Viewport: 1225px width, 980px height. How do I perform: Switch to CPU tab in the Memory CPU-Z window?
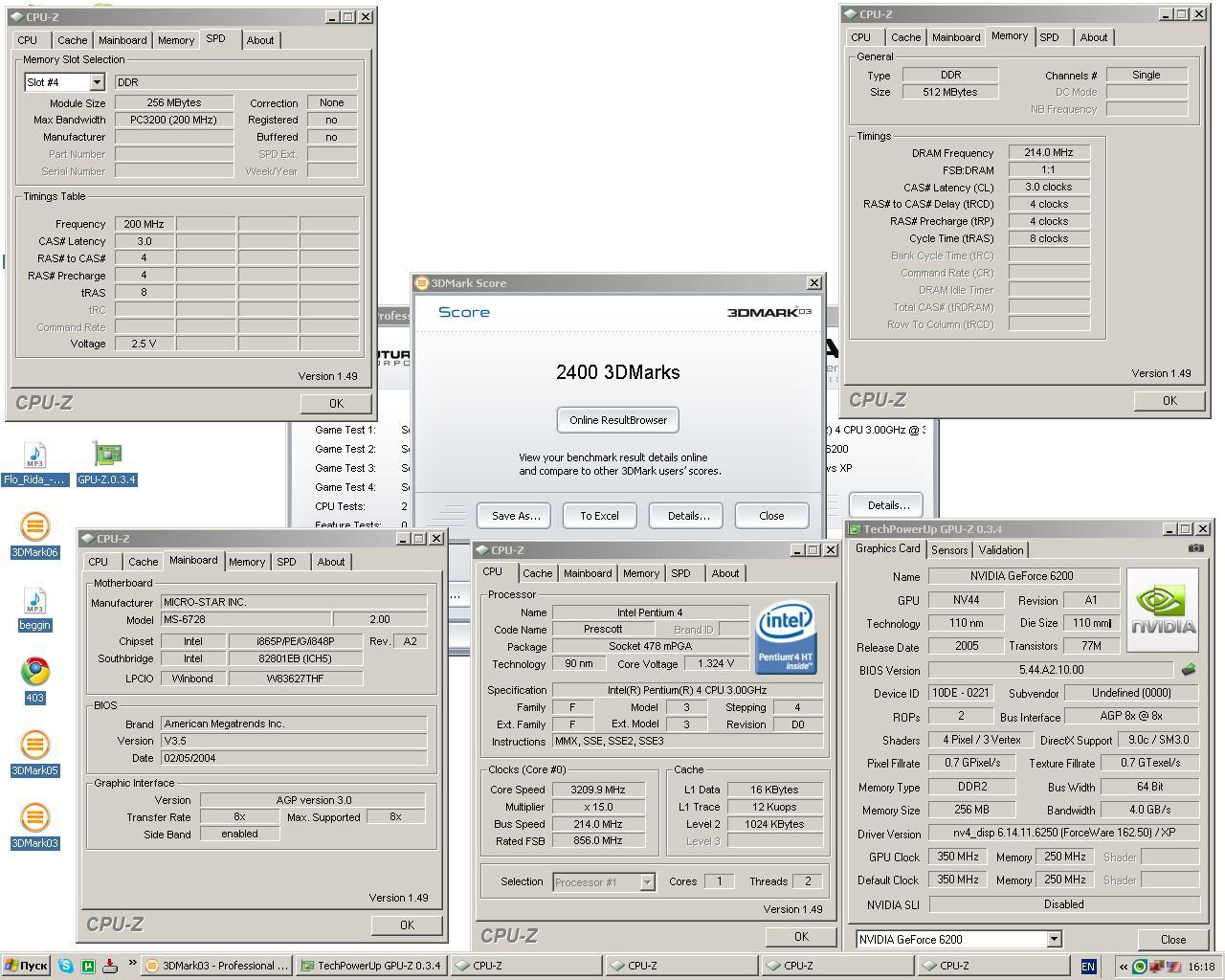(860, 37)
